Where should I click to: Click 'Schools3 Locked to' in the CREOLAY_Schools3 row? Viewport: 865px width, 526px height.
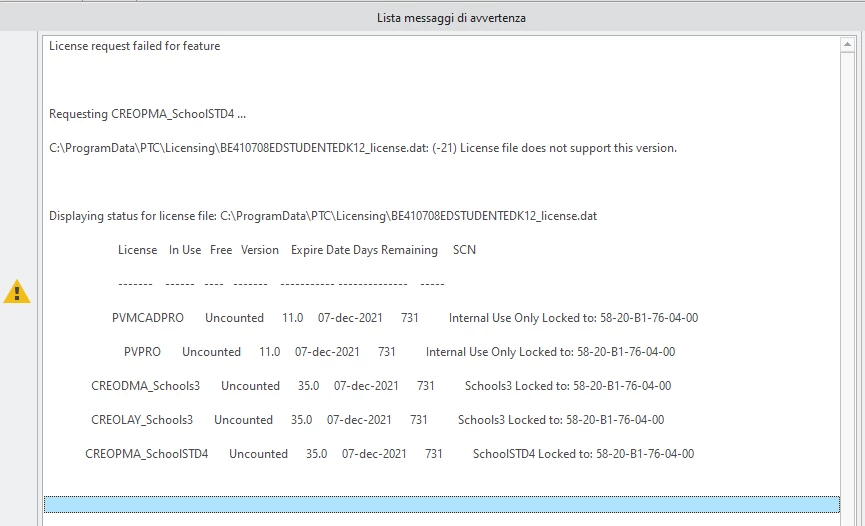(510, 420)
